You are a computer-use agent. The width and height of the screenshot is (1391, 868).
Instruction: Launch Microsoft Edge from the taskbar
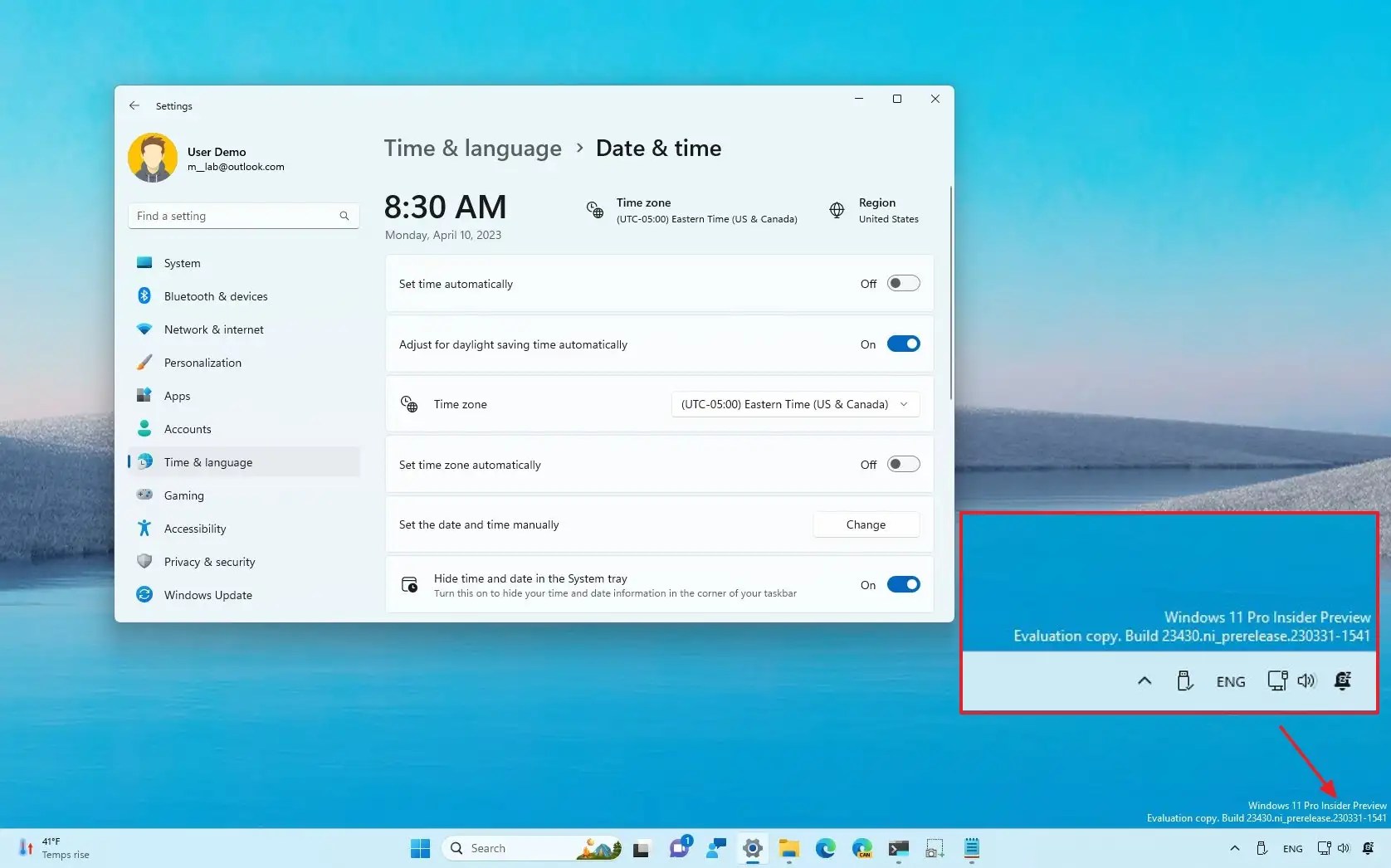pos(826,848)
